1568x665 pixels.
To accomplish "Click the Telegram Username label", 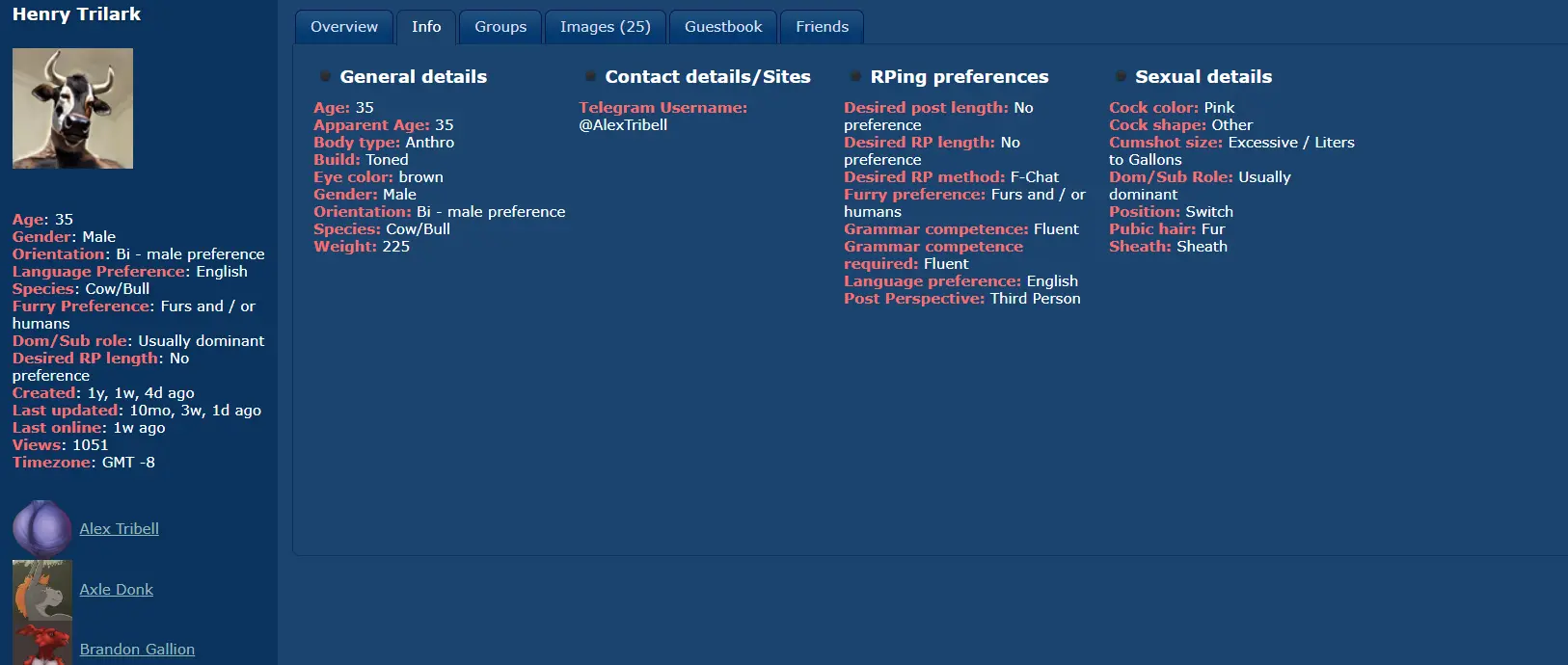I will tap(663, 108).
